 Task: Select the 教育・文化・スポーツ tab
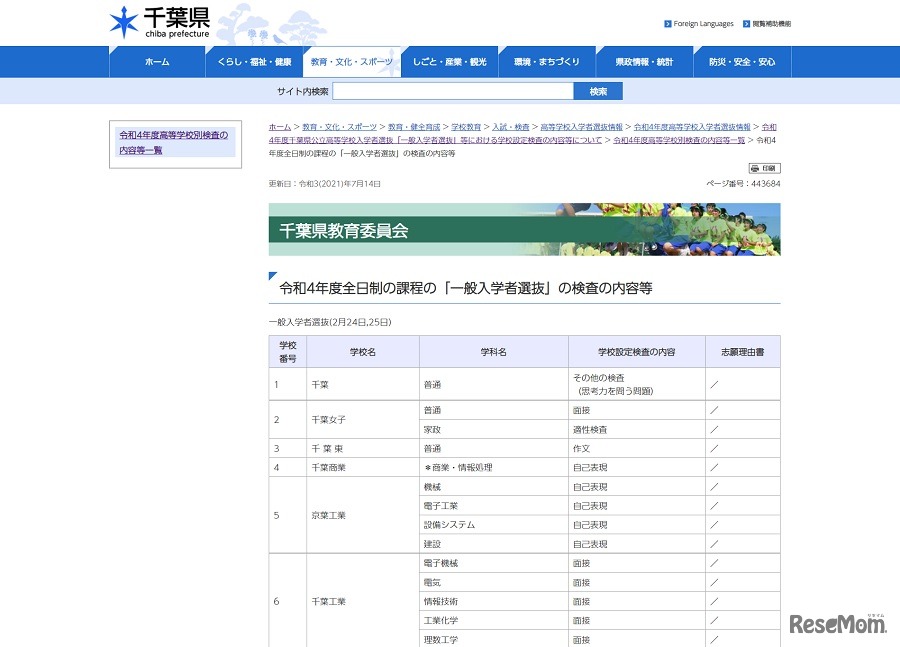coord(351,61)
